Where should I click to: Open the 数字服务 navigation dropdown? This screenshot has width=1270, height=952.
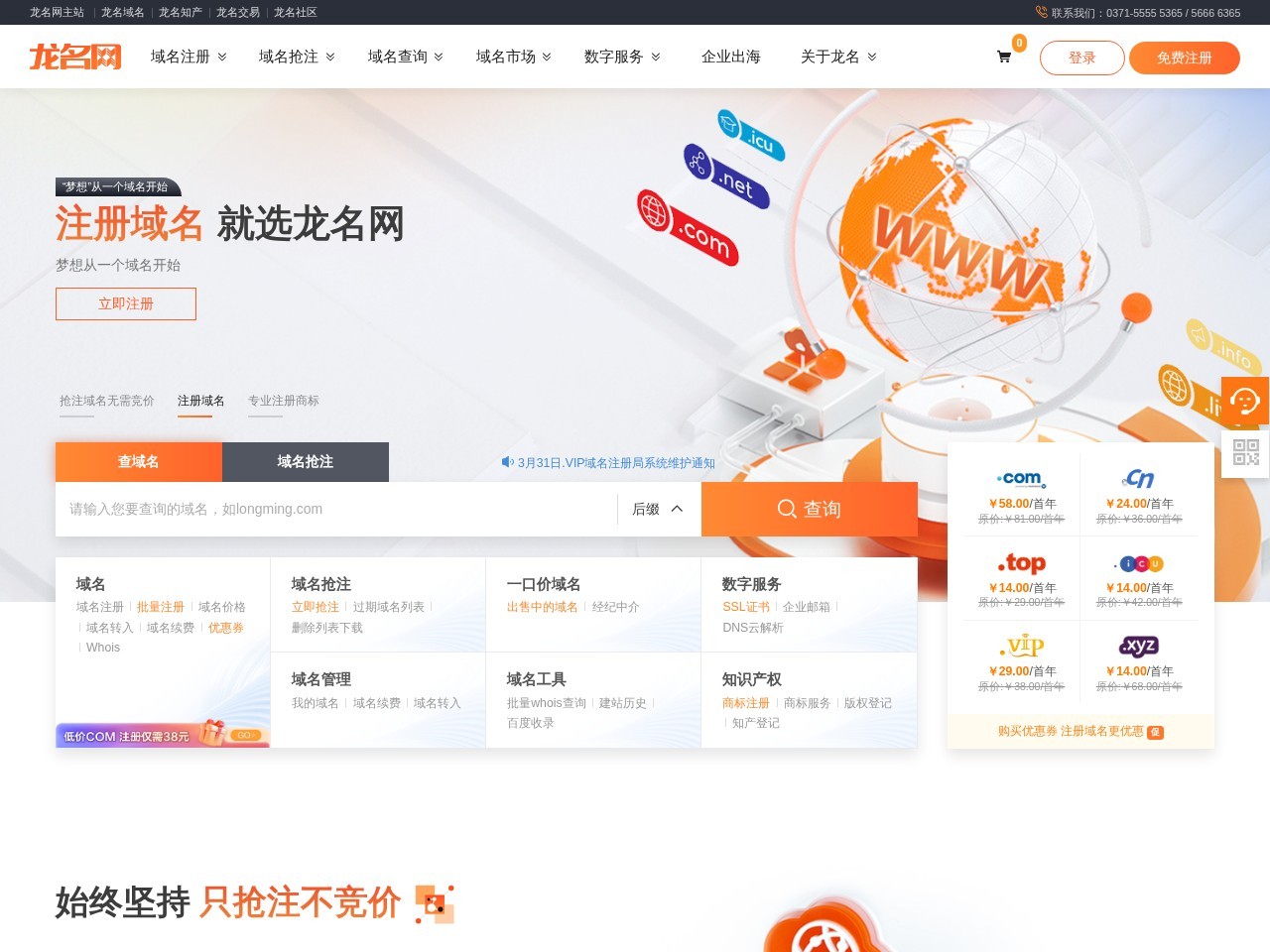click(622, 57)
